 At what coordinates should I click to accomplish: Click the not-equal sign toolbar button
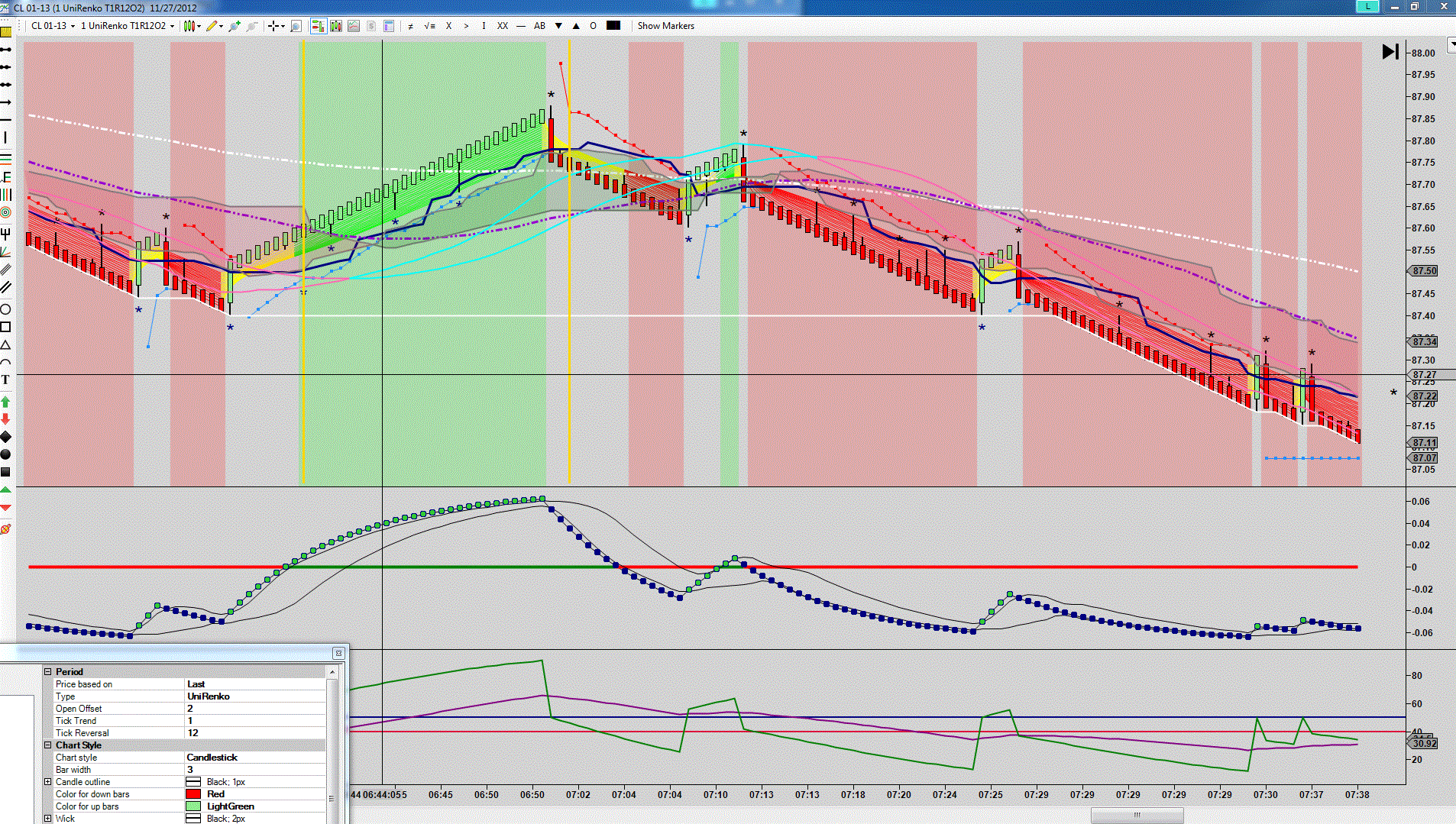411,26
